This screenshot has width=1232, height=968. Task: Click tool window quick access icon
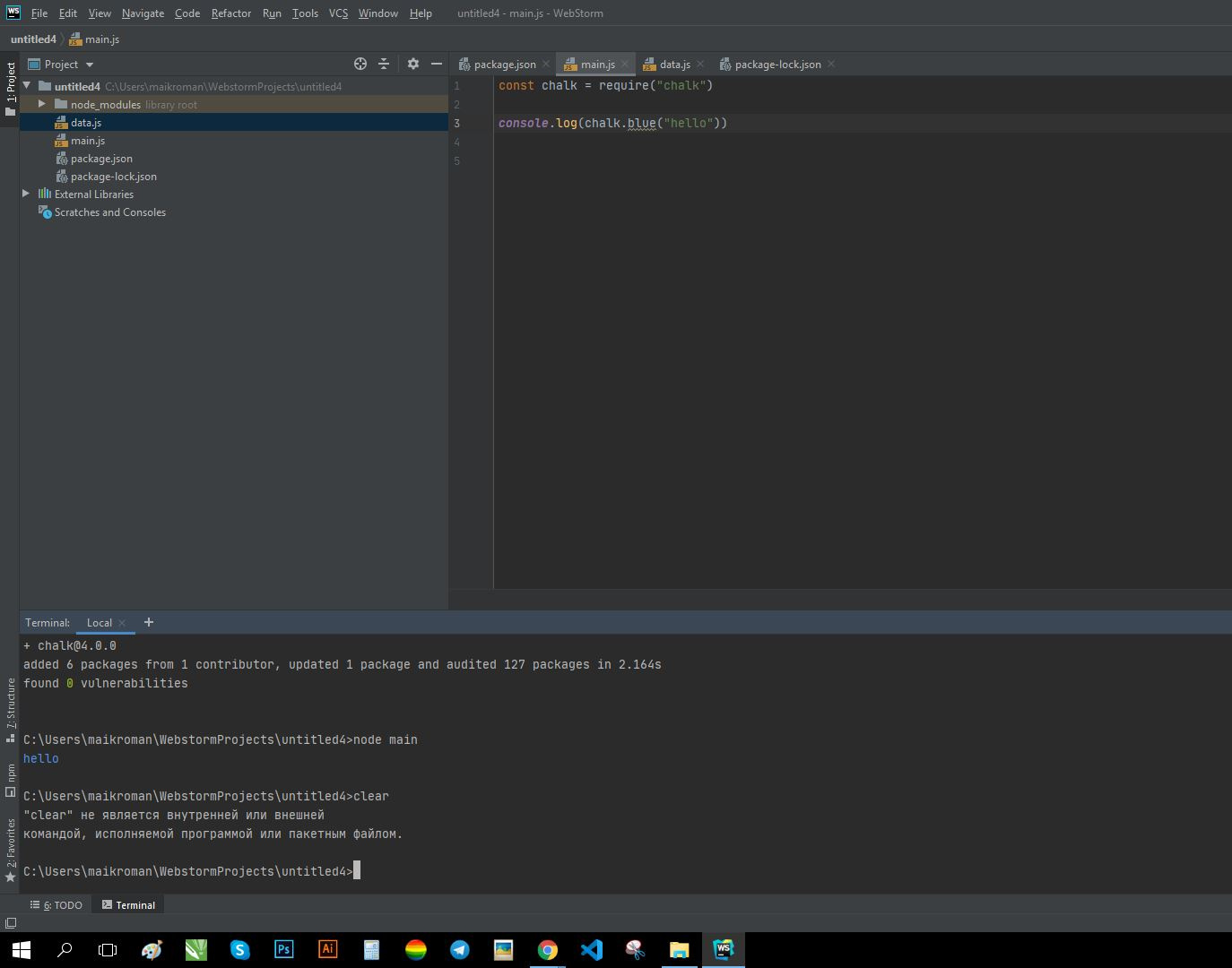tap(10, 923)
